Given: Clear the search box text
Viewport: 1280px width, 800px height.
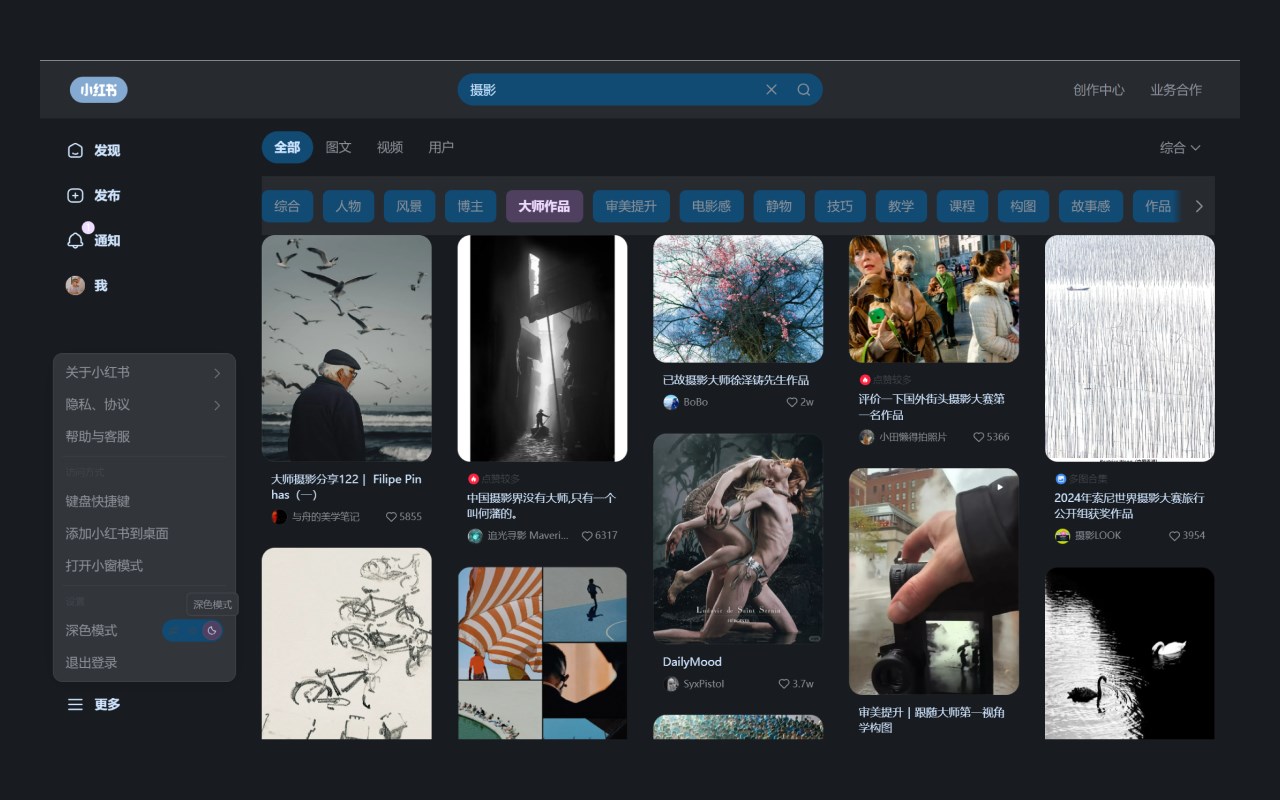Looking at the screenshot, I should pos(771,90).
